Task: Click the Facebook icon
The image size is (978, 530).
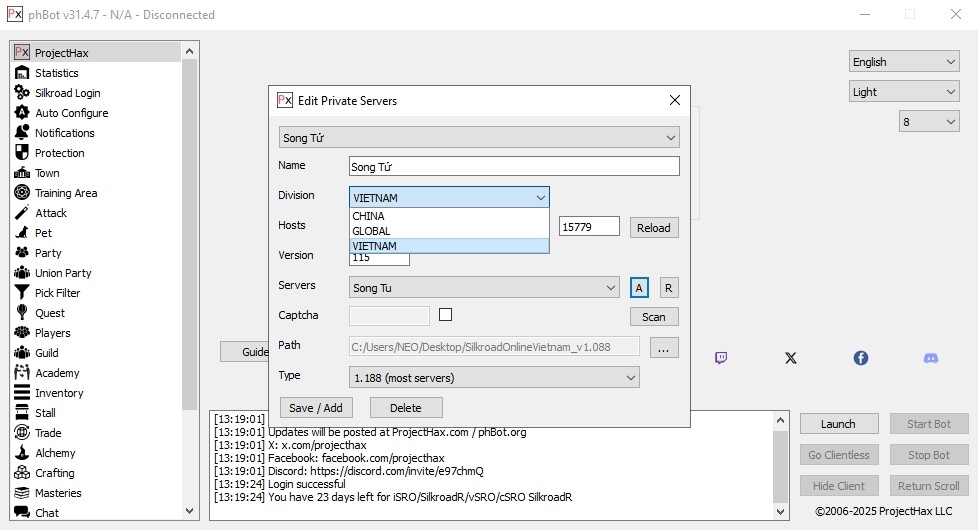Action: (x=860, y=358)
